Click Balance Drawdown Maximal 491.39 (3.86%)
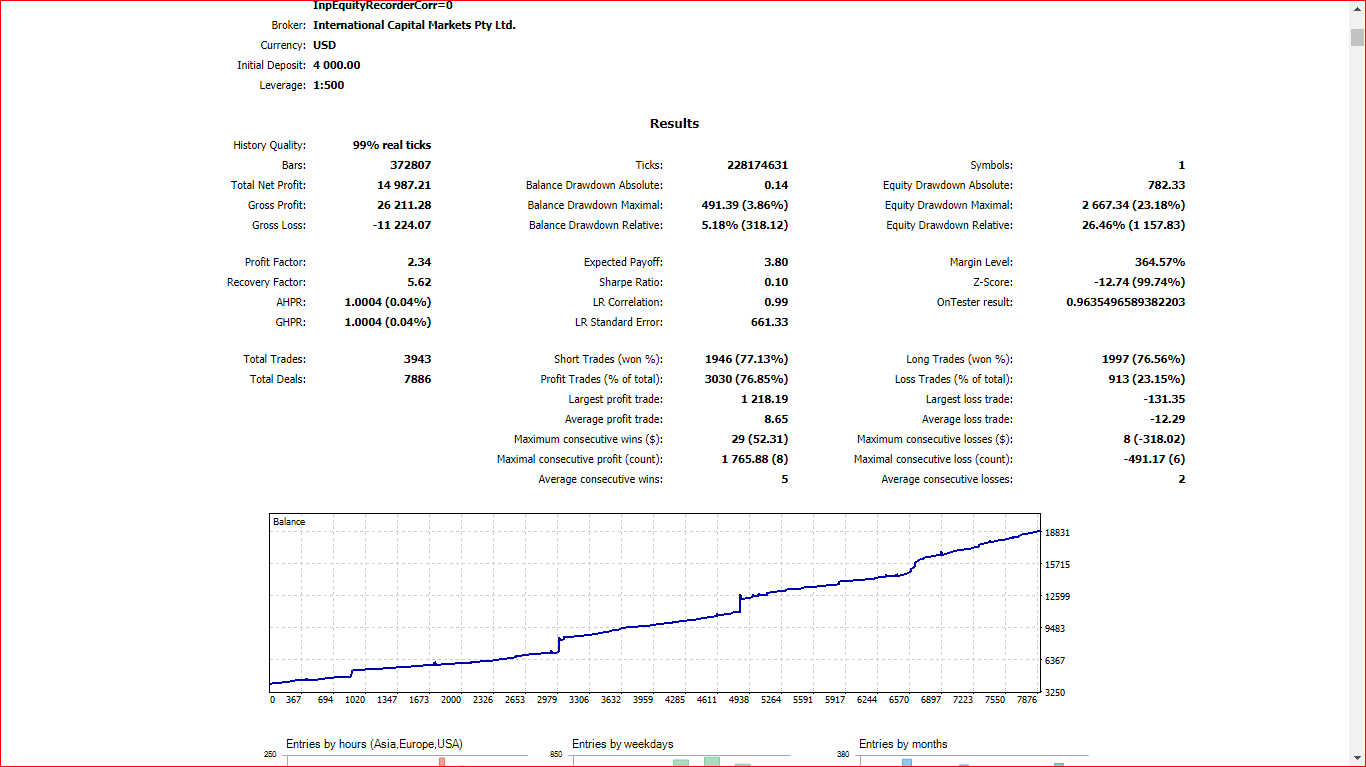The height and width of the screenshot is (767, 1366). pos(745,205)
